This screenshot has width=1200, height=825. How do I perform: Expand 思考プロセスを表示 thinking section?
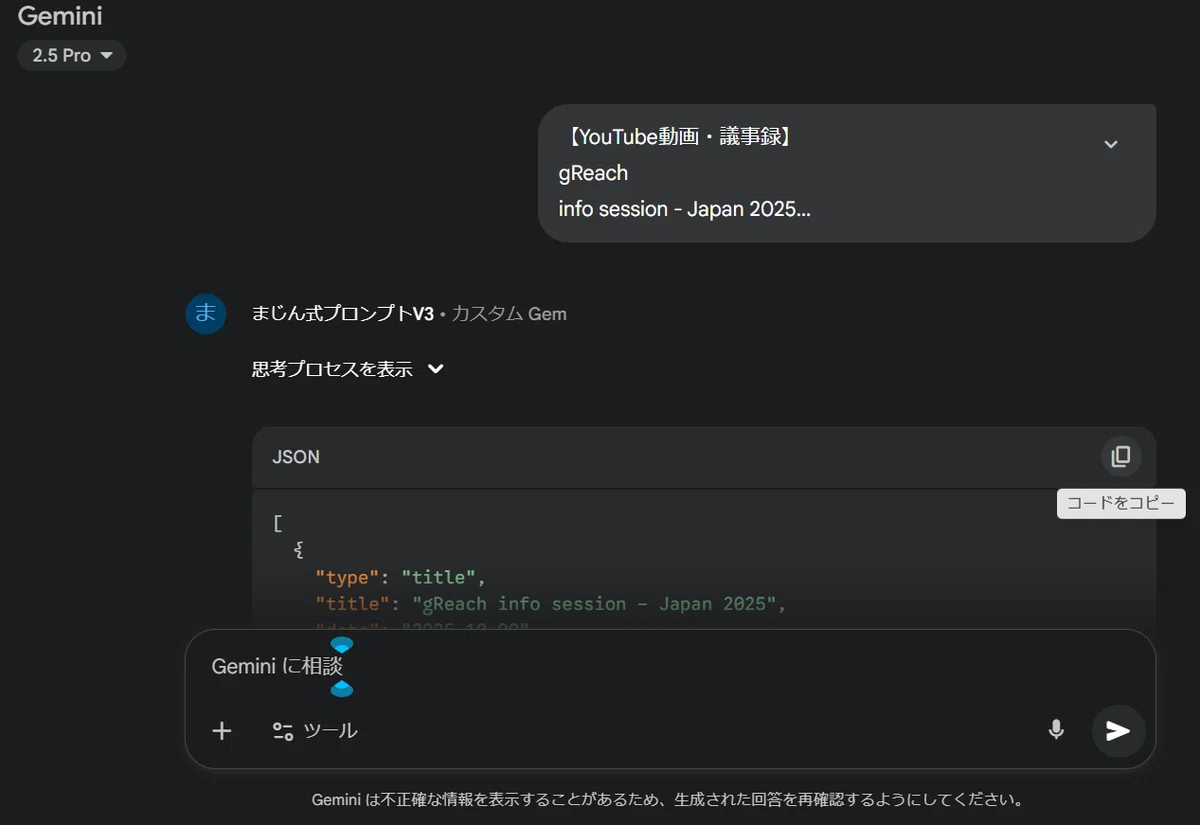pos(348,369)
